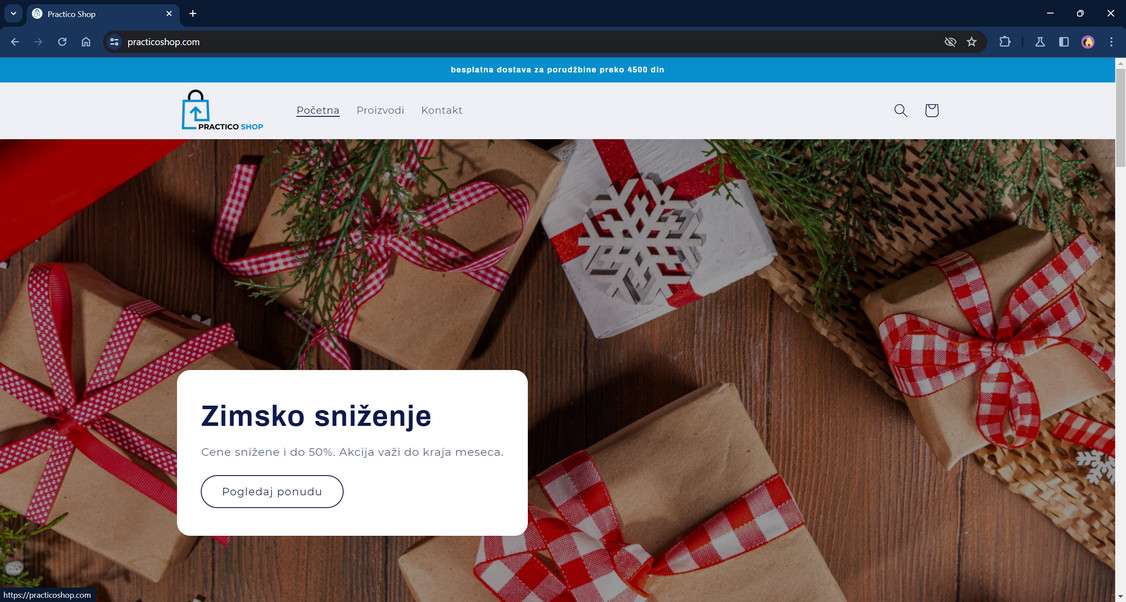Expand the tab search dropdown arrow
Viewport: 1126px width, 602px height.
point(13,13)
